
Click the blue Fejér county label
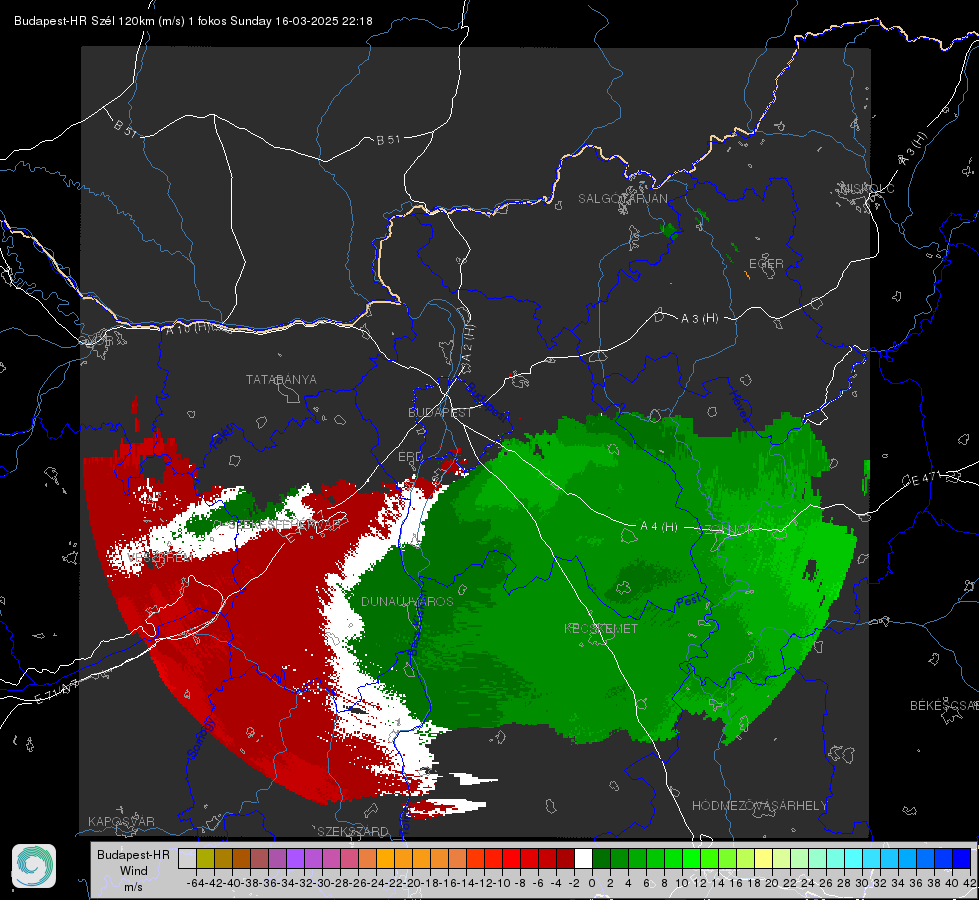pos(223,436)
